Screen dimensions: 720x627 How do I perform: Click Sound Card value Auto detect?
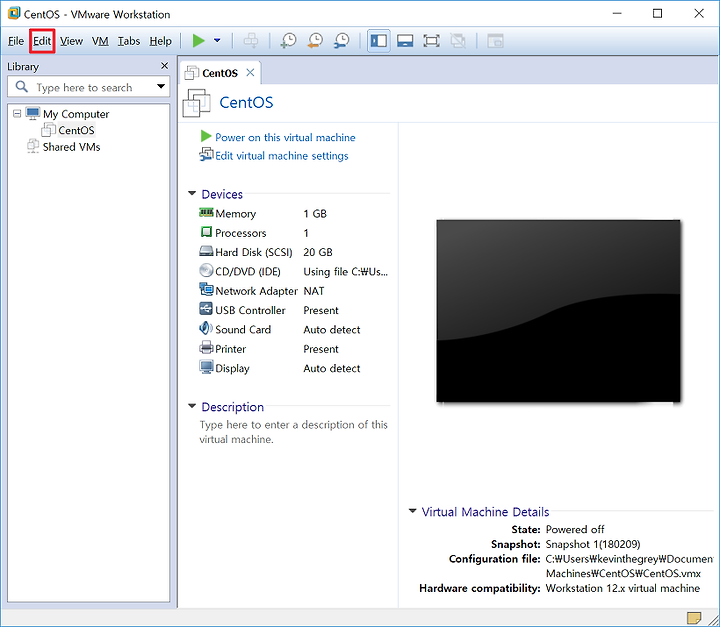coord(332,330)
